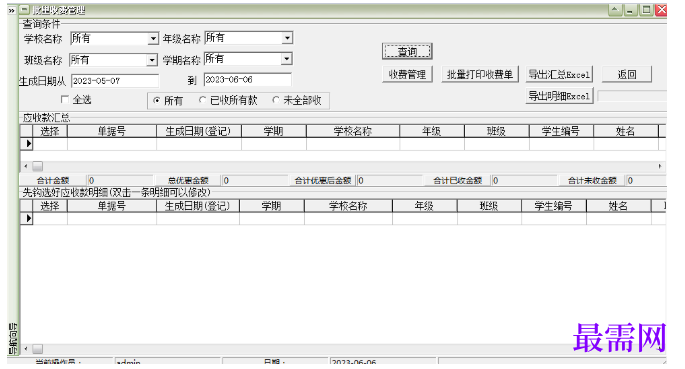Image resolution: width=685 pixels, height=369 pixels.
Task: Click 年级 header in summary table
Action: 432,131
